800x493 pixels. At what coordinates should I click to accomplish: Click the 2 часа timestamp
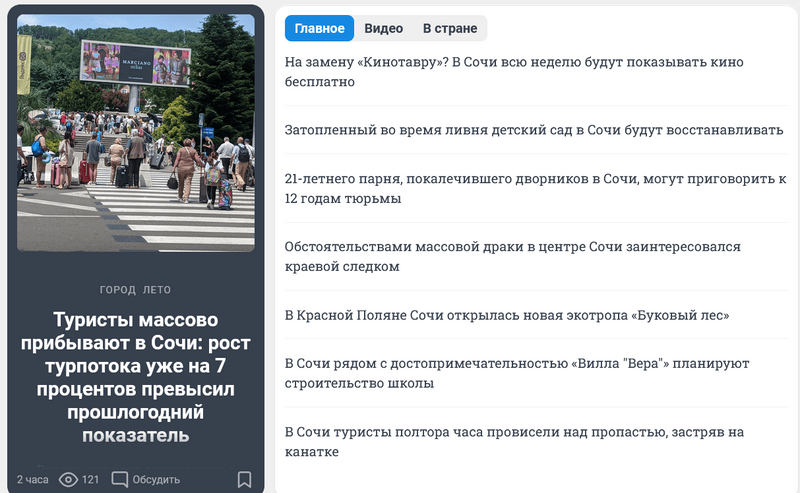(x=33, y=480)
